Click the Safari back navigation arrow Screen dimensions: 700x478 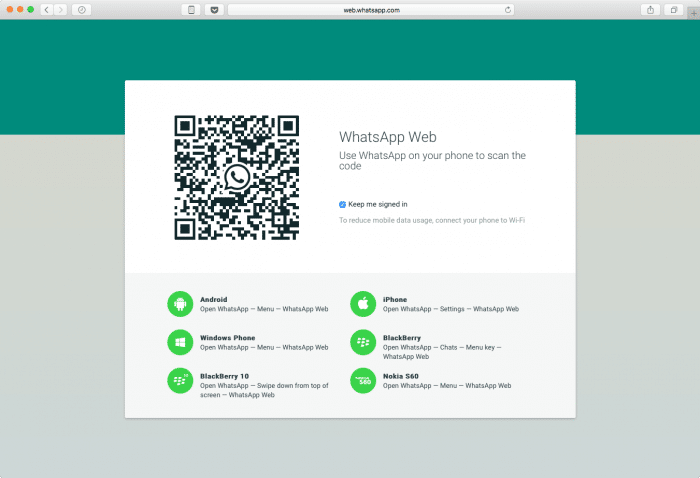coord(46,10)
